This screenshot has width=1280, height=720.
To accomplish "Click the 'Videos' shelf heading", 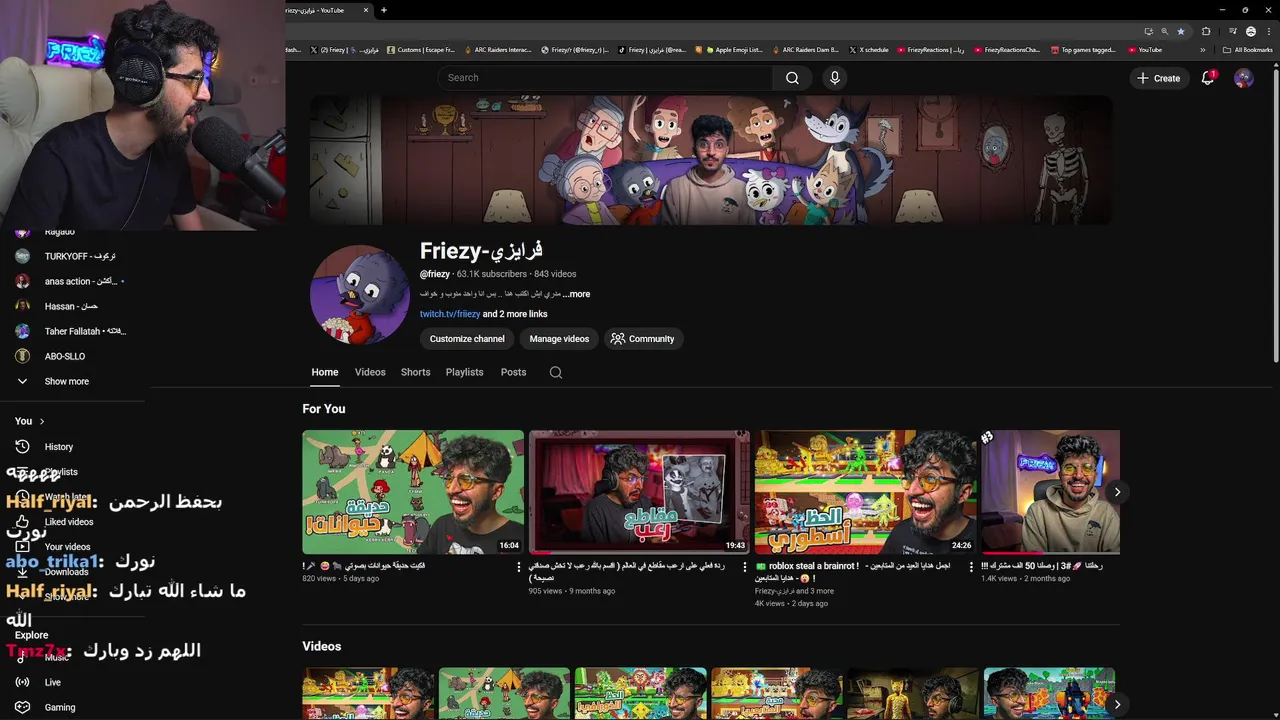I will click(322, 647).
